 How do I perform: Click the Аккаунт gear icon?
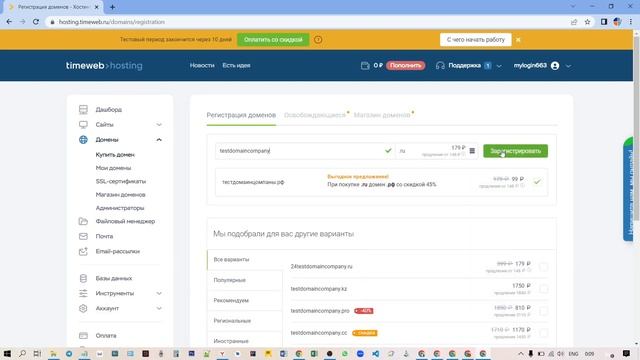pos(83,308)
